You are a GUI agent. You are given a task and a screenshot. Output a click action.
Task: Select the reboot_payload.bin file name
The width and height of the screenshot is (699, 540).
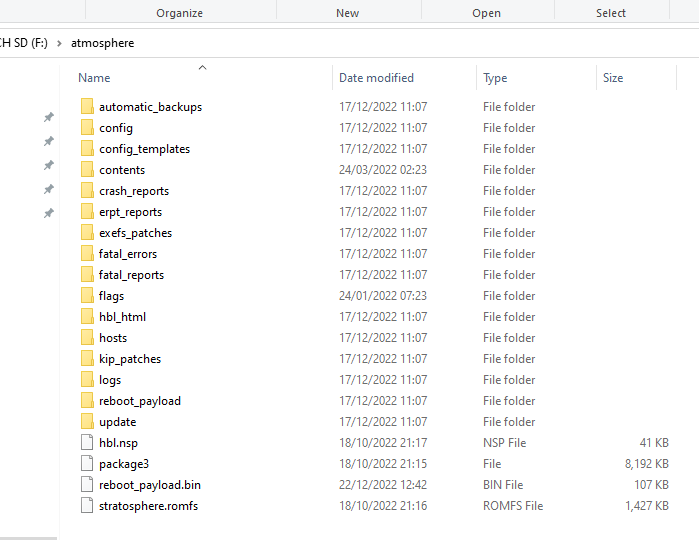(x=150, y=485)
